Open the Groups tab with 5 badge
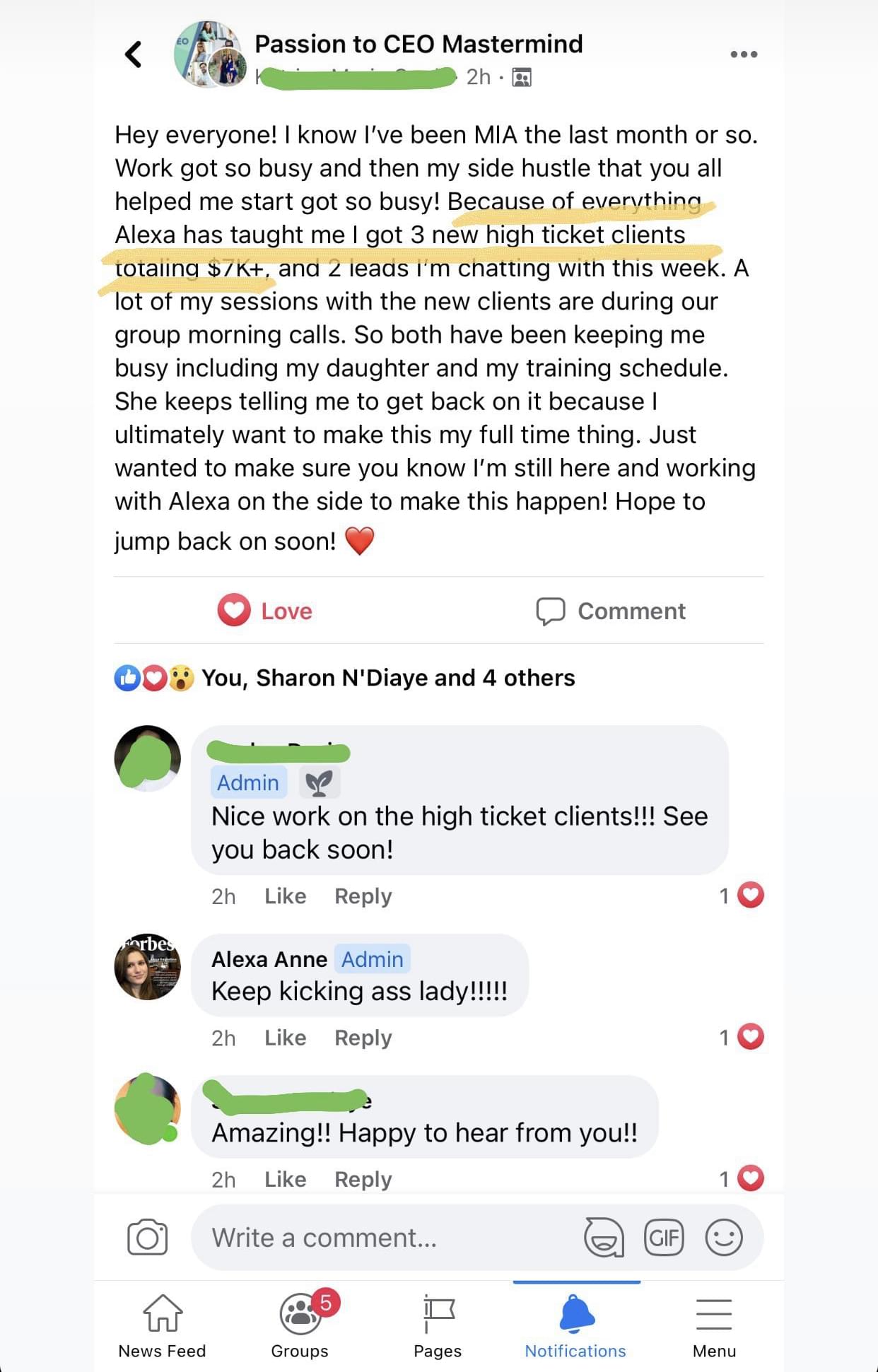Viewport: 878px width, 1372px height. (x=300, y=1326)
